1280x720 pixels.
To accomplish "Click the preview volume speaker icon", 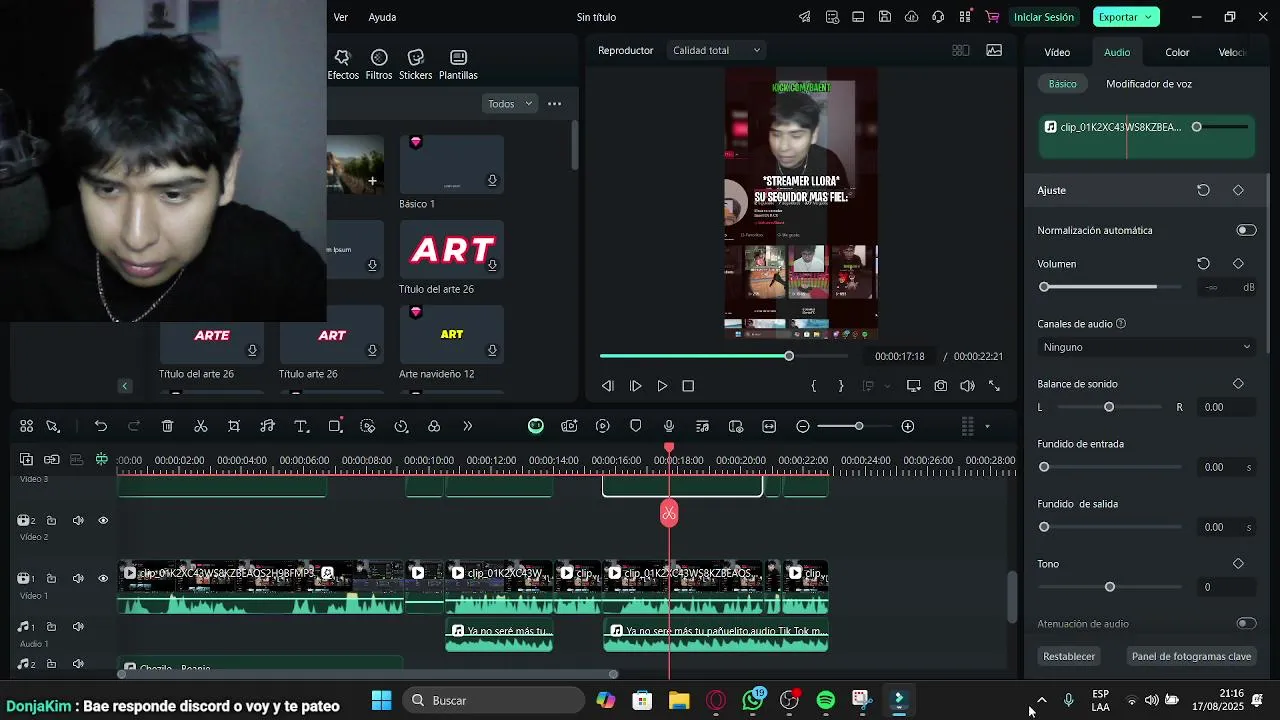I will 967,386.
